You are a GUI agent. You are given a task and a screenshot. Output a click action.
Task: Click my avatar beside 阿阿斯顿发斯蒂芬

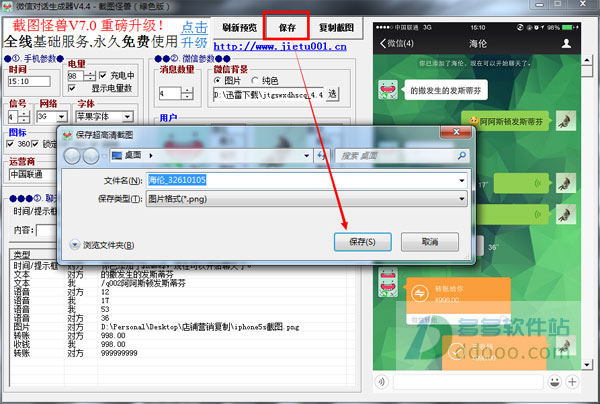click(566, 121)
